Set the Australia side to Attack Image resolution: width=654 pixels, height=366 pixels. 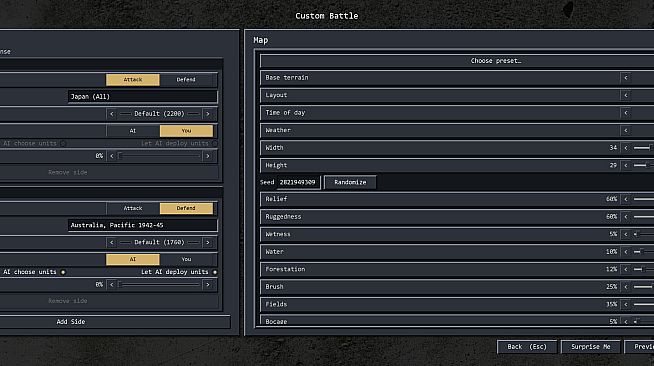pos(133,208)
